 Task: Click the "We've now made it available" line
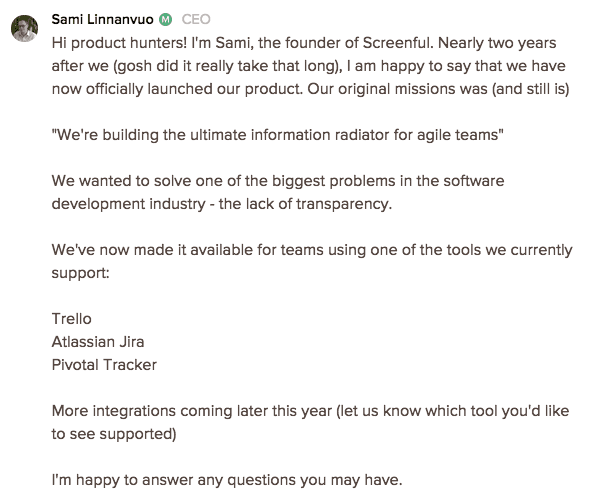pos(312,250)
